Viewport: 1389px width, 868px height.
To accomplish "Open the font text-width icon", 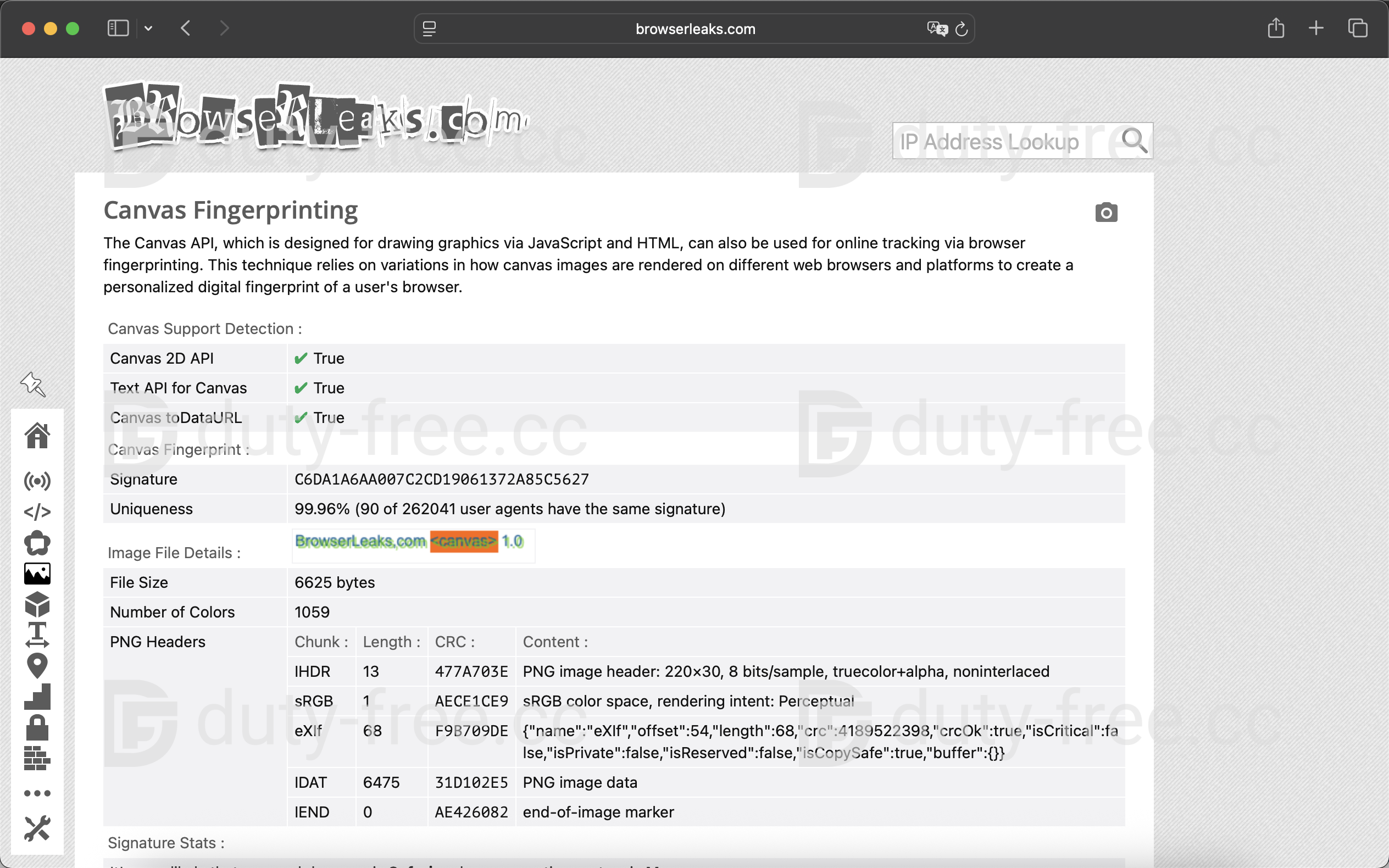I will 37,635.
